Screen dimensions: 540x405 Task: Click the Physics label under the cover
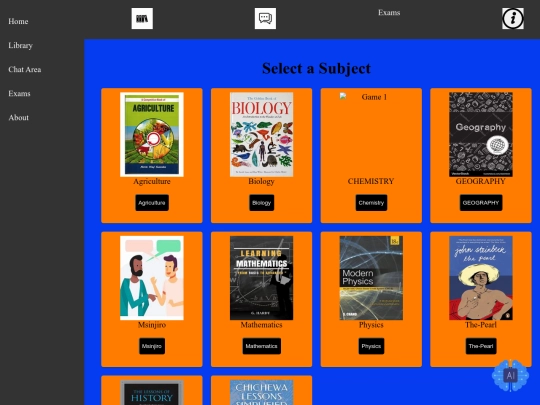click(371, 325)
